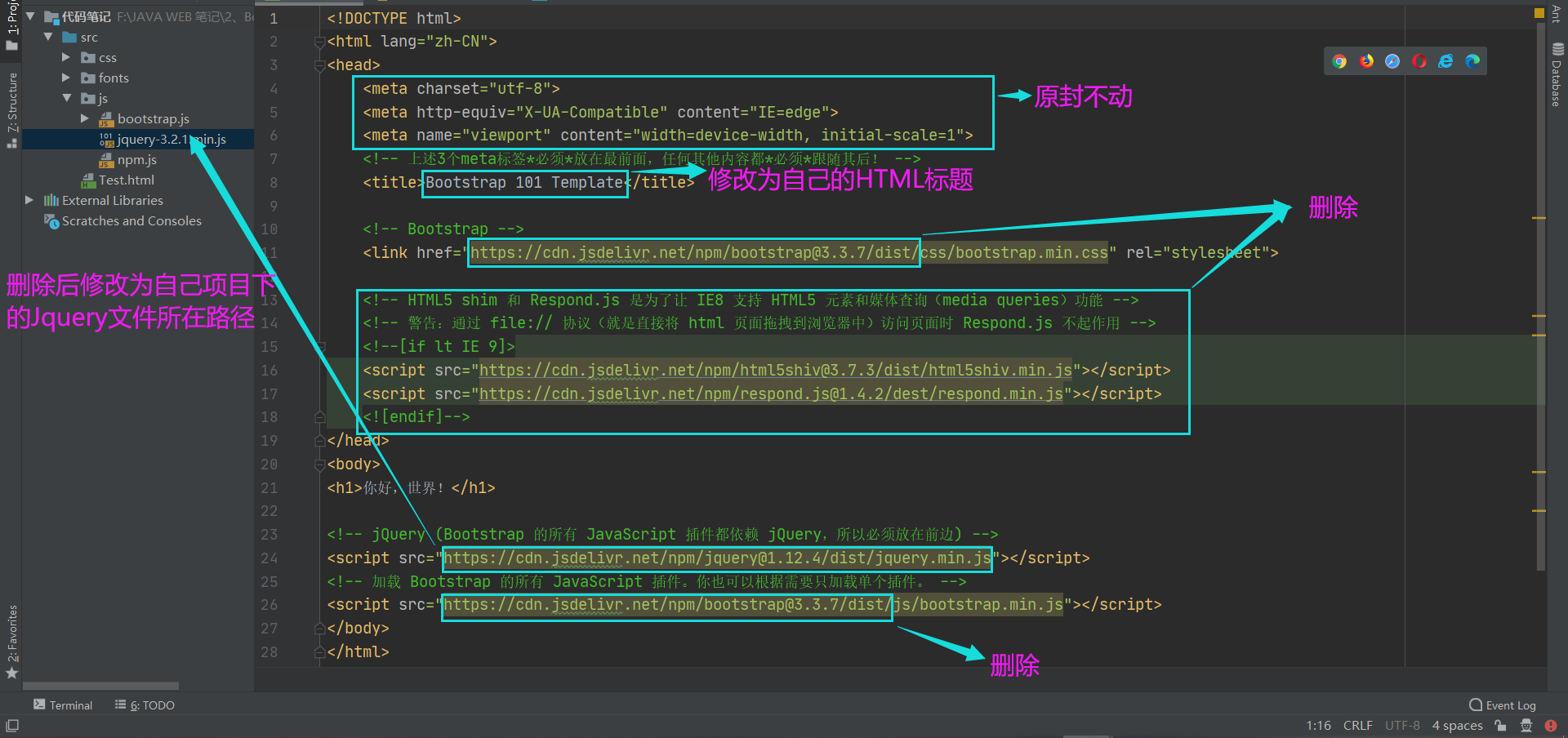The width and height of the screenshot is (1568, 738).
Task: Open the Ant tool window tab
Action: [1557, 14]
